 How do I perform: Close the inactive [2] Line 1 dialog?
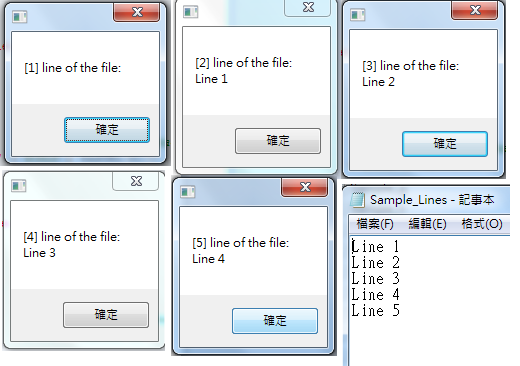pos(308,7)
